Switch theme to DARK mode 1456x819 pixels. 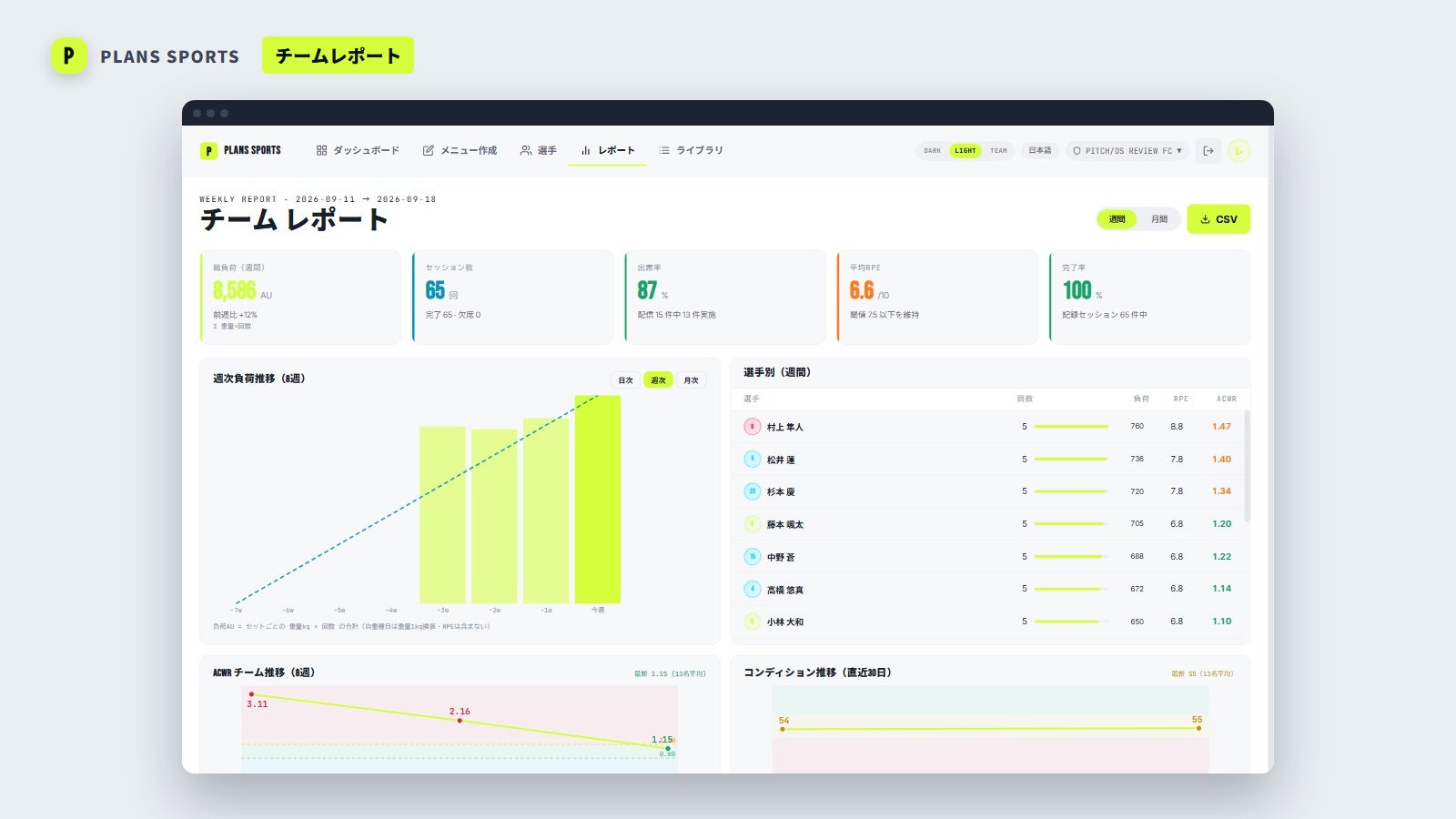[x=933, y=151]
